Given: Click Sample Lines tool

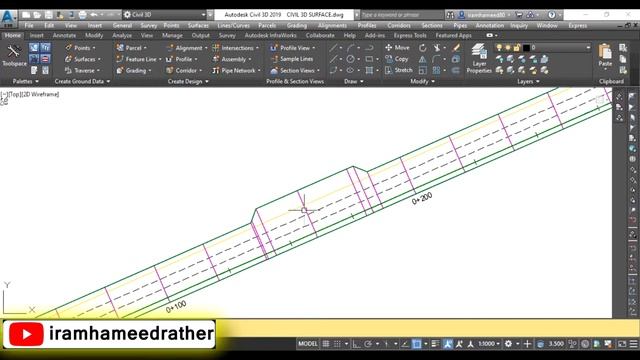Looking at the screenshot, I should coord(292,59).
